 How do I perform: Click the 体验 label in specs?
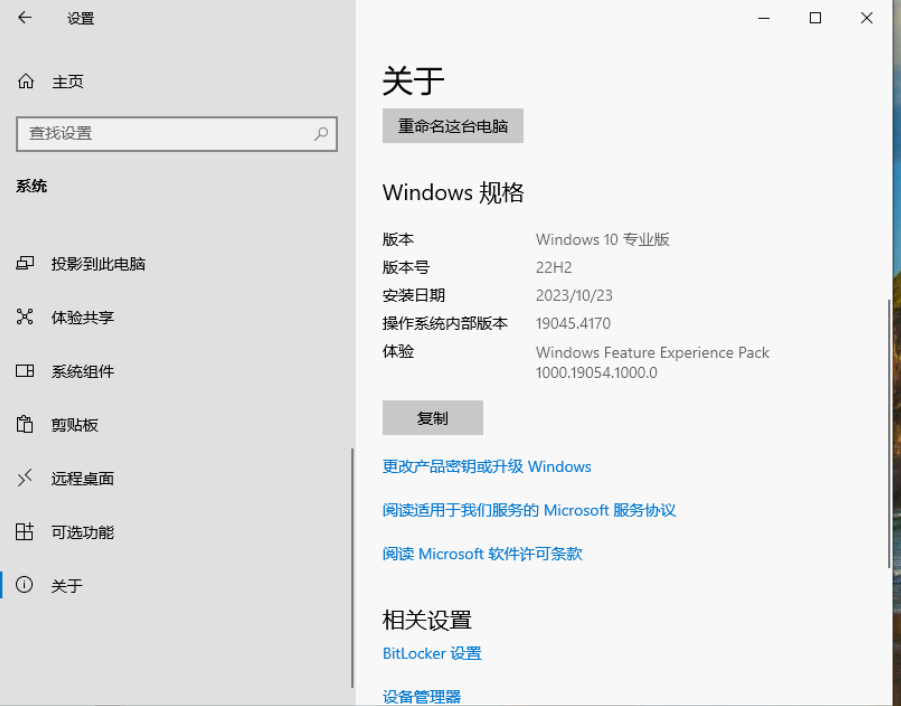pos(398,352)
